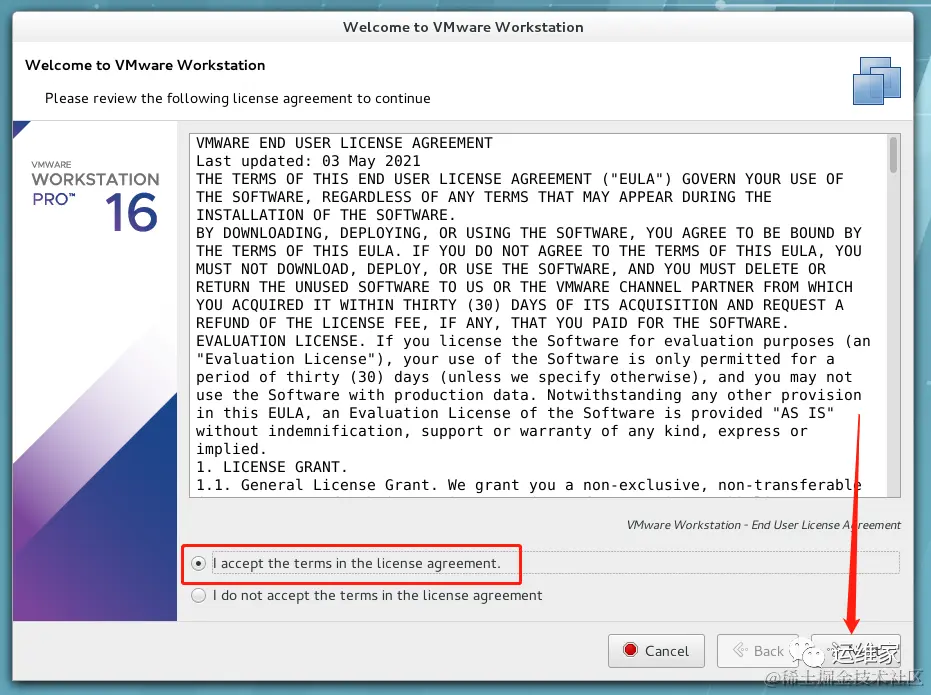Select 'I accept the terms' radio button
The height and width of the screenshot is (695, 931).
(199, 563)
